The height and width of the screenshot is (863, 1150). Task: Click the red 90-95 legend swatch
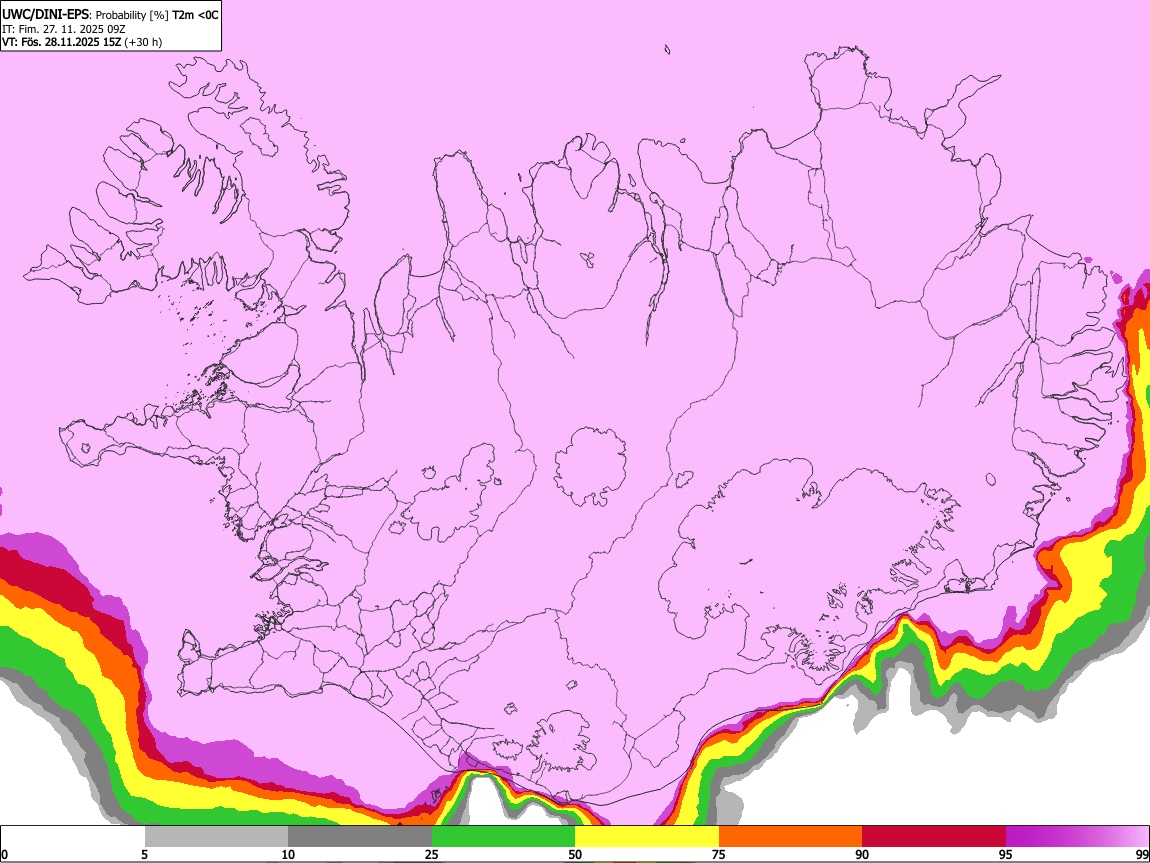pos(934,837)
